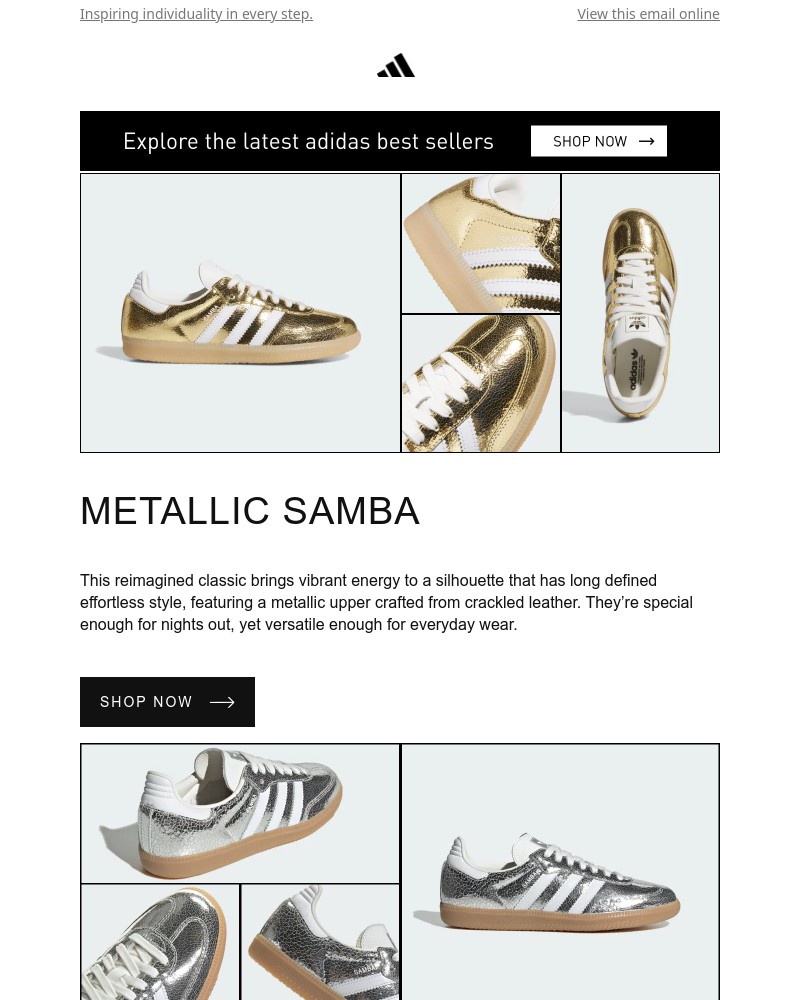Click the adidas three-stripe logo
The height and width of the screenshot is (1000, 800).
click(x=396, y=66)
